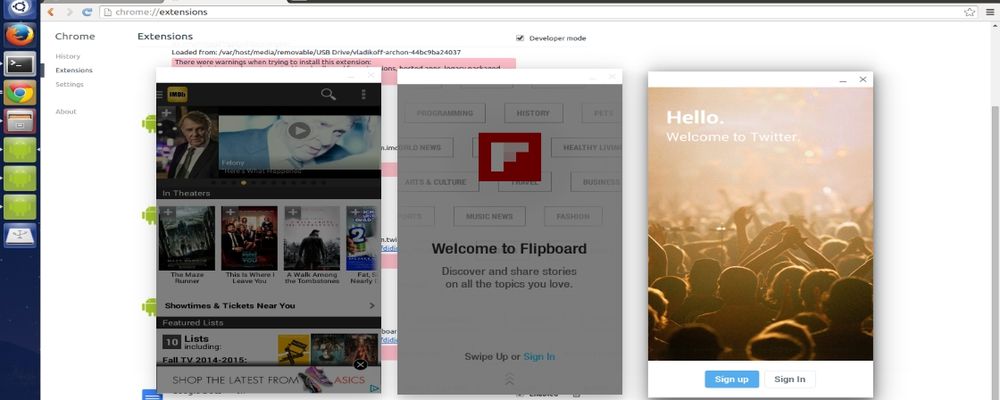Click the Chrome icon in the dock
Screen dimensions: 1000x400
(x=20, y=93)
